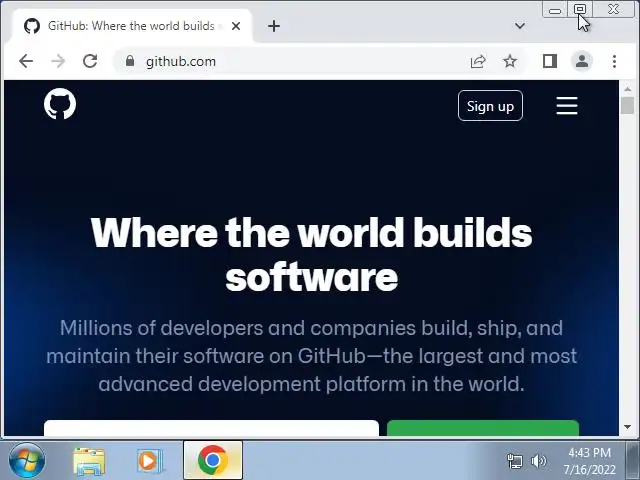Image resolution: width=640 pixels, height=480 pixels.
Task: Reload the github.com page
Action: click(90, 61)
